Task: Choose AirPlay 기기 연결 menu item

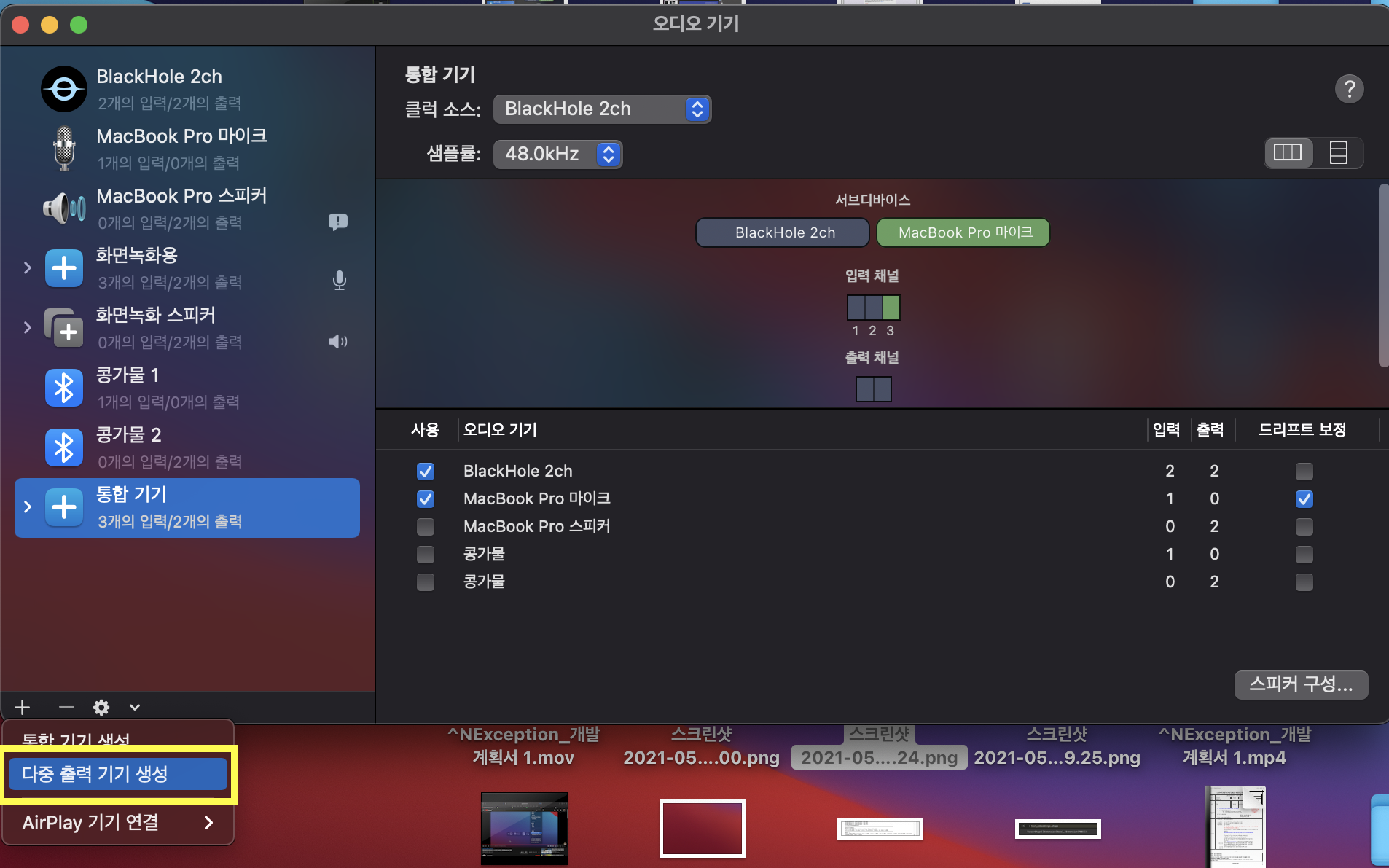Action: tap(117, 823)
